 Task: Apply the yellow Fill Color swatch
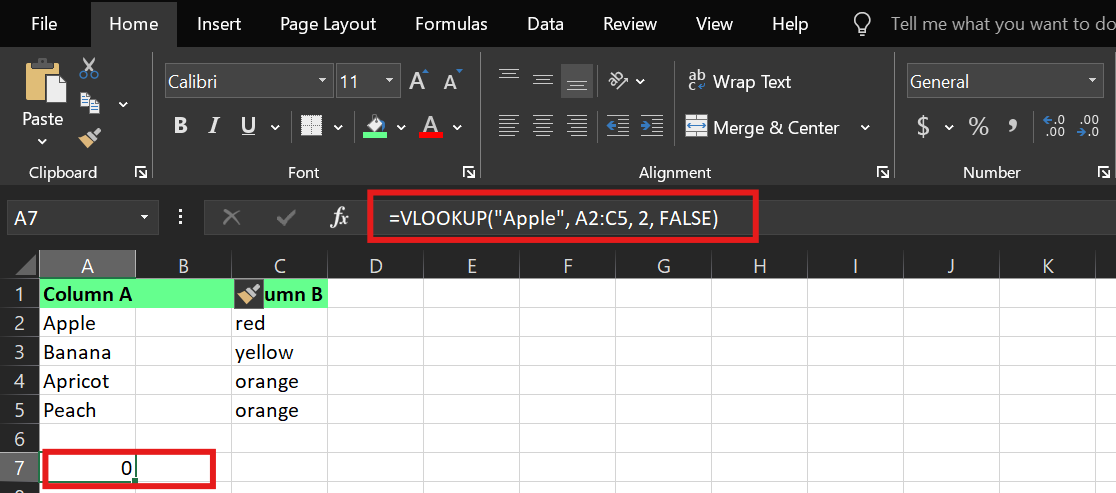tap(376, 127)
